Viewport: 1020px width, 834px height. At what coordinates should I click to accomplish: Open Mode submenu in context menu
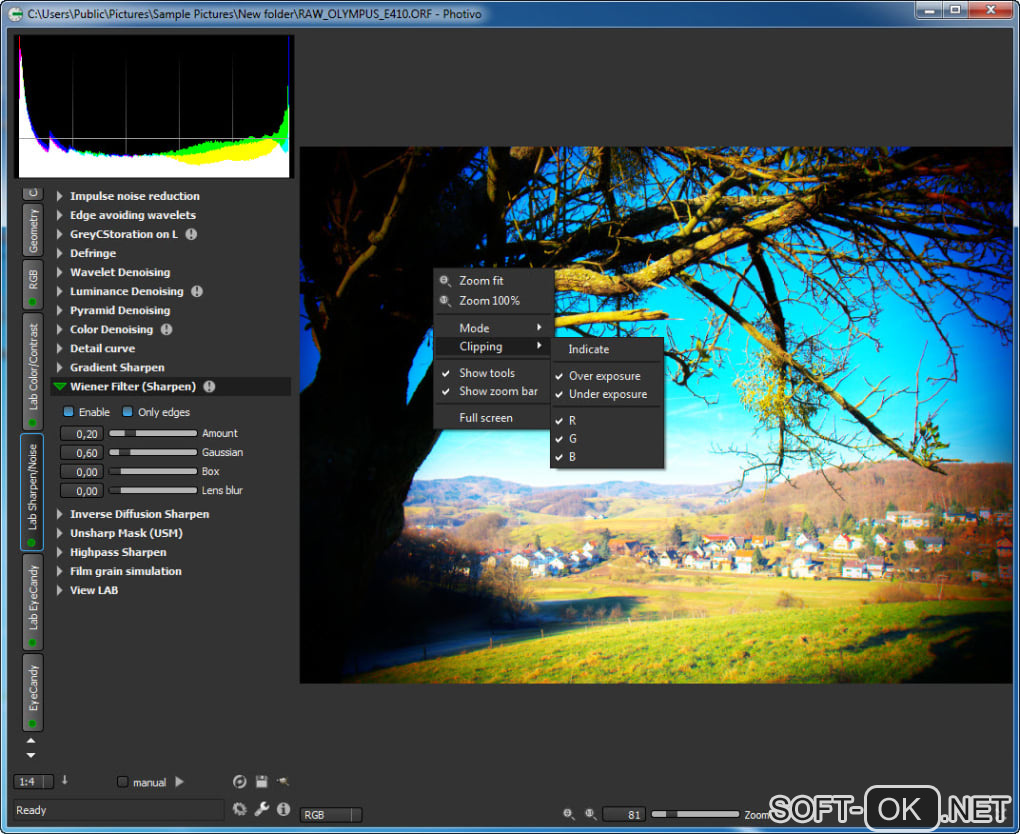(492, 328)
